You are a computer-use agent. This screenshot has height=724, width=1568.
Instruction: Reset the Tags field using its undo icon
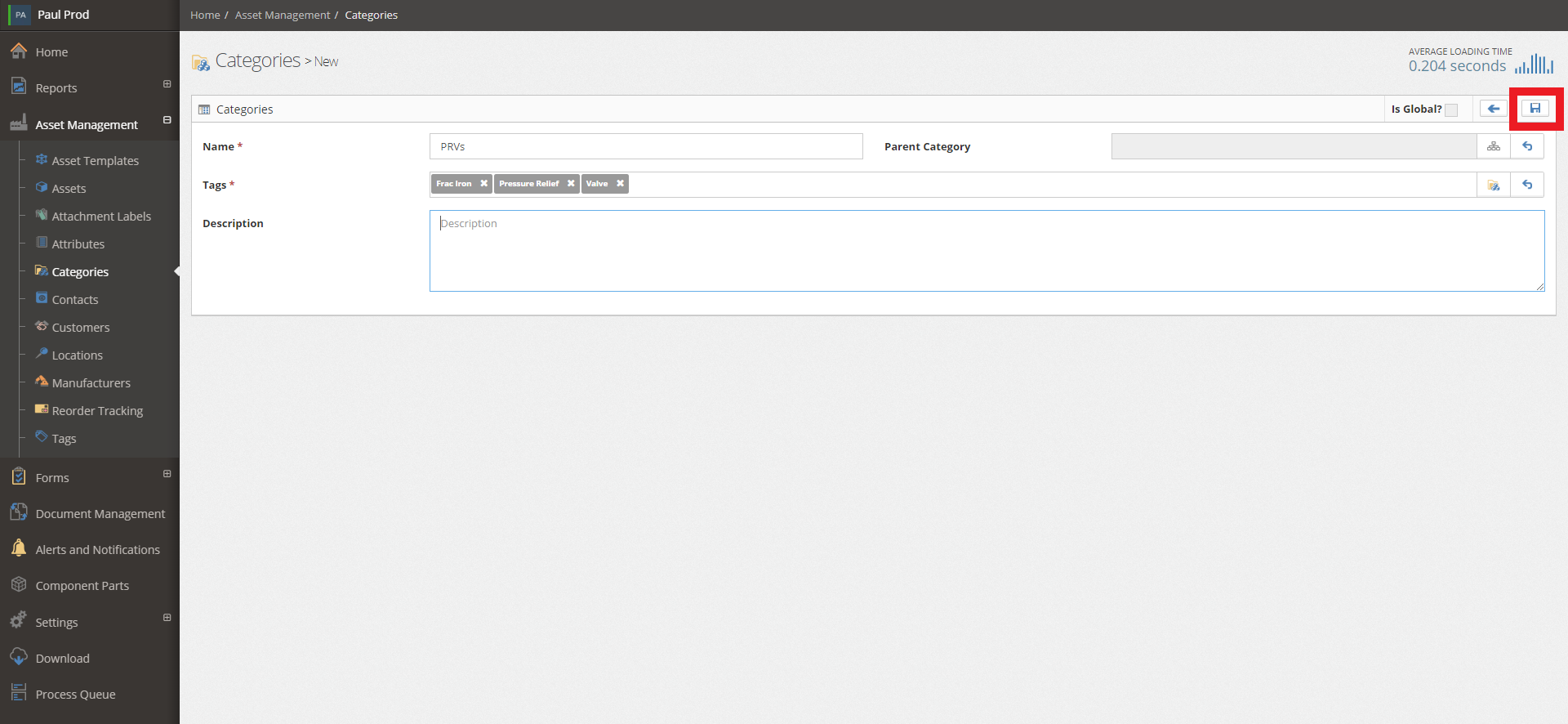tap(1527, 185)
